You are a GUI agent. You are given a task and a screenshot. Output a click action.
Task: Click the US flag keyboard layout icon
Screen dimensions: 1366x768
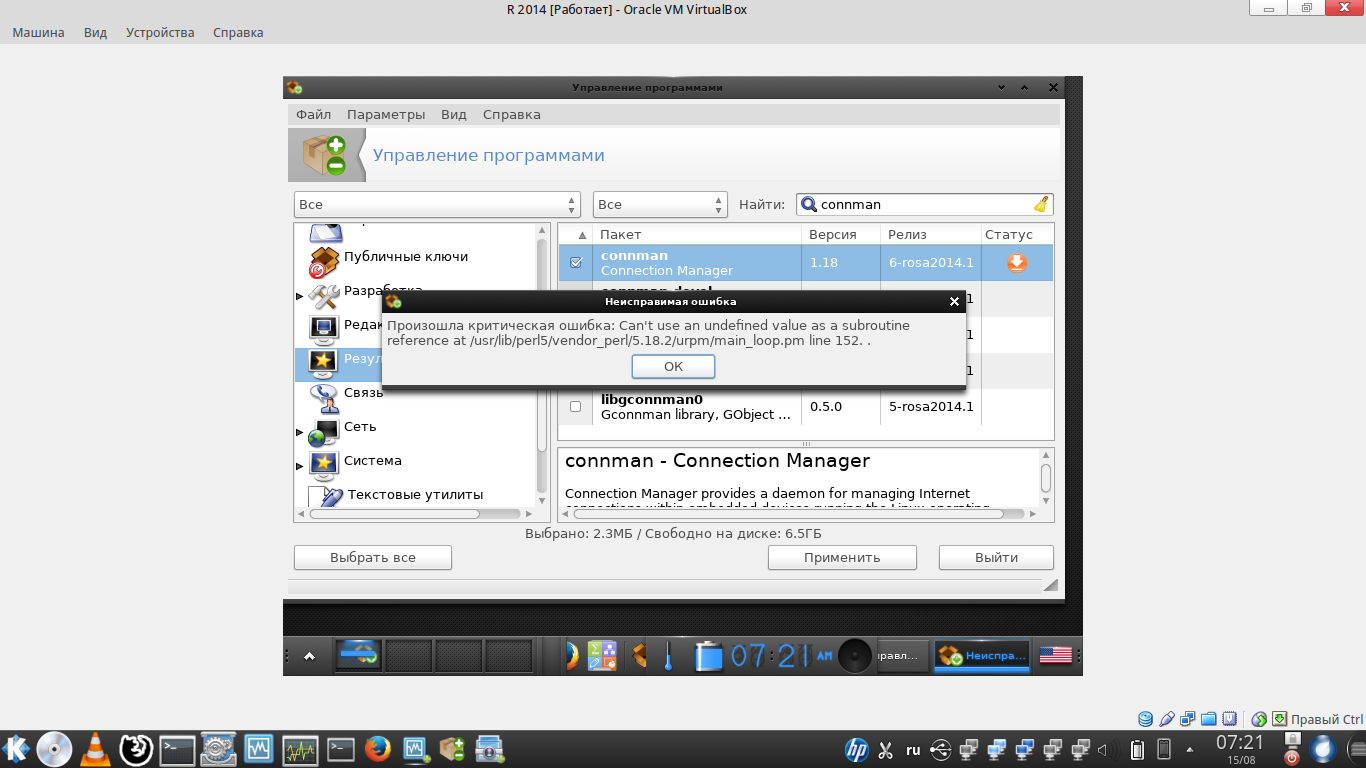coord(1055,656)
